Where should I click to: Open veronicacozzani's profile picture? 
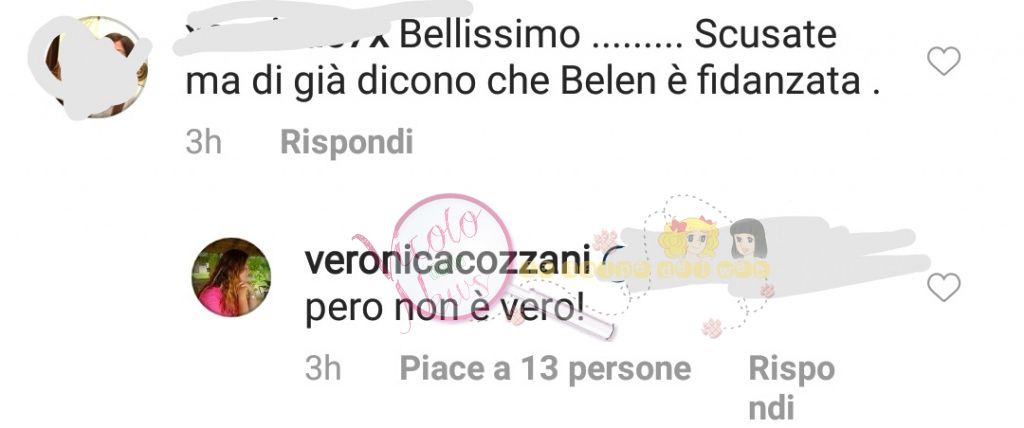tap(231, 277)
